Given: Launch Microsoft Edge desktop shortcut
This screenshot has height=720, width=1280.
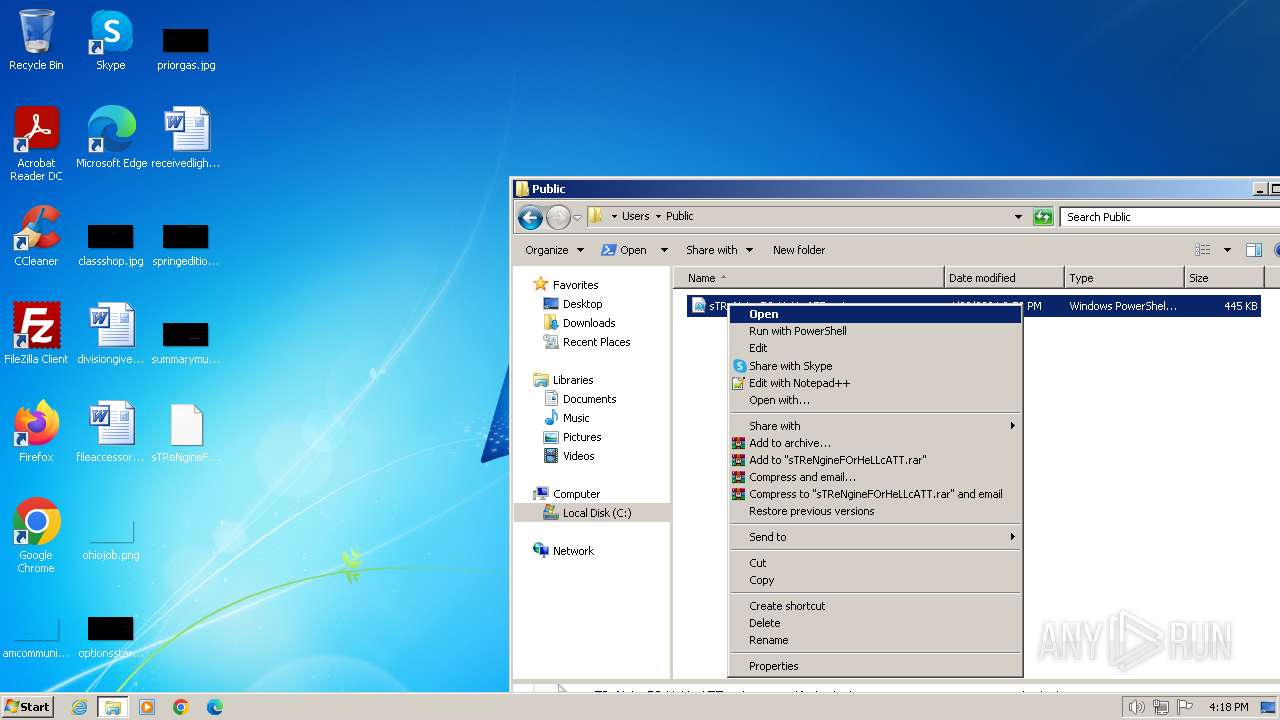Looking at the screenshot, I should tap(111, 137).
